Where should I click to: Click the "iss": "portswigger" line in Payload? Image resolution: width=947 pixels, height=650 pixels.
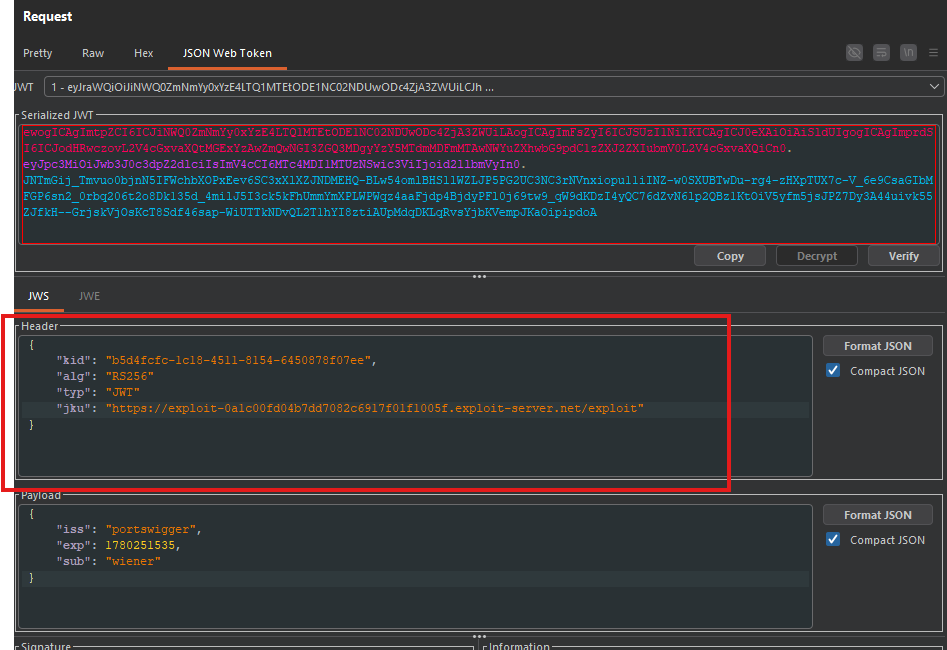(129, 529)
